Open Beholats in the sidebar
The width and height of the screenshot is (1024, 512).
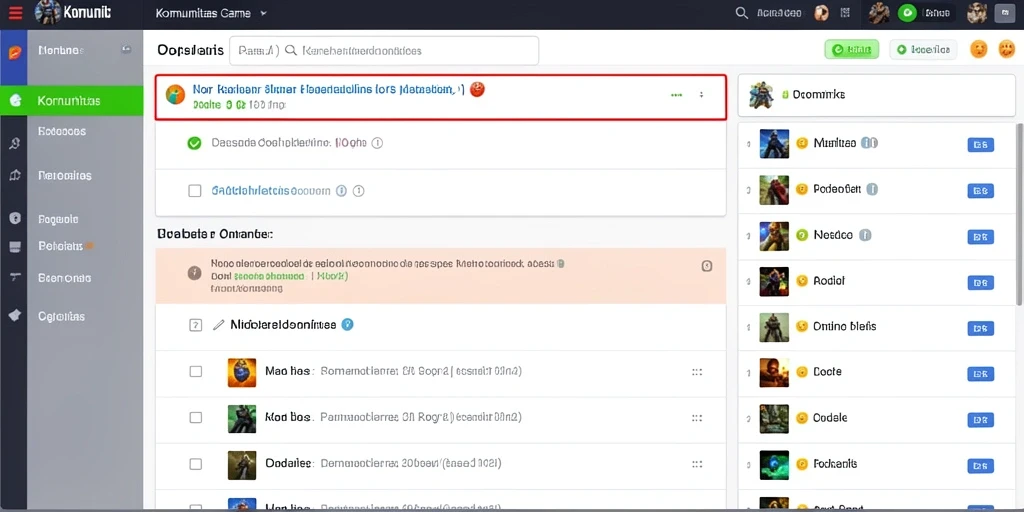click(63, 246)
